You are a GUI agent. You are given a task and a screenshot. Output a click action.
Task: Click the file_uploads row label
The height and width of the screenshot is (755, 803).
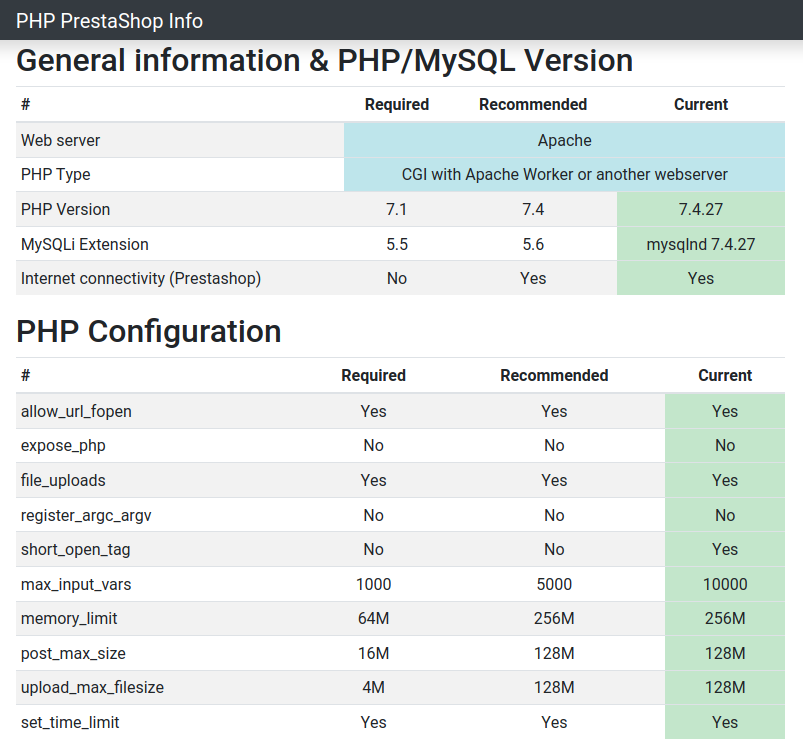pyautogui.click(x=63, y=480)
